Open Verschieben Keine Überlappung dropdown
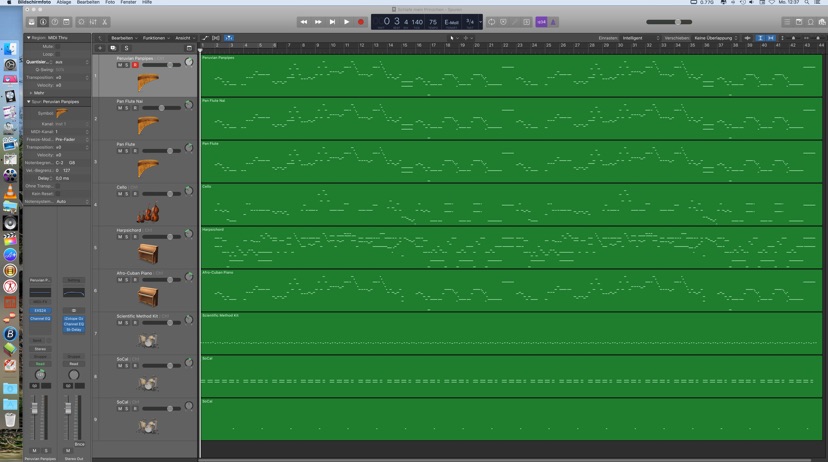 point(716,38)
